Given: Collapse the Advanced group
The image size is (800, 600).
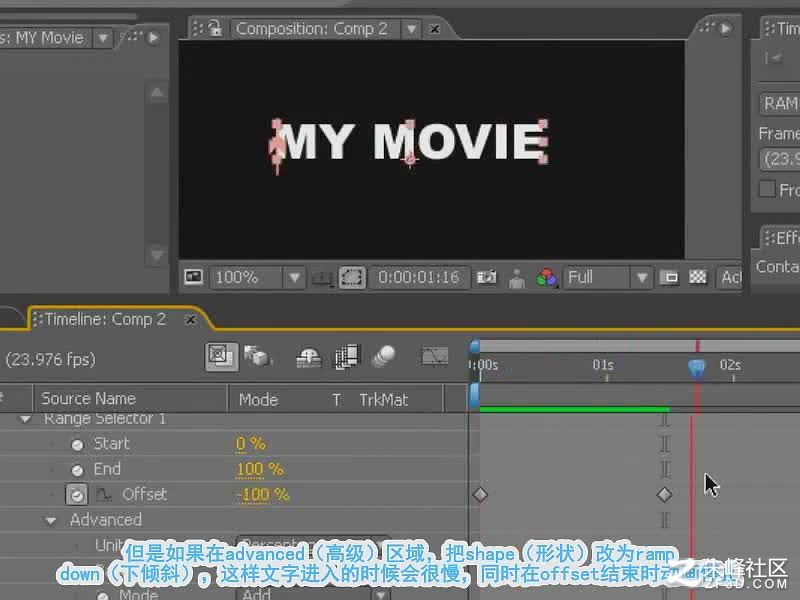Looking at the screenshot, I should click(50, 521).
